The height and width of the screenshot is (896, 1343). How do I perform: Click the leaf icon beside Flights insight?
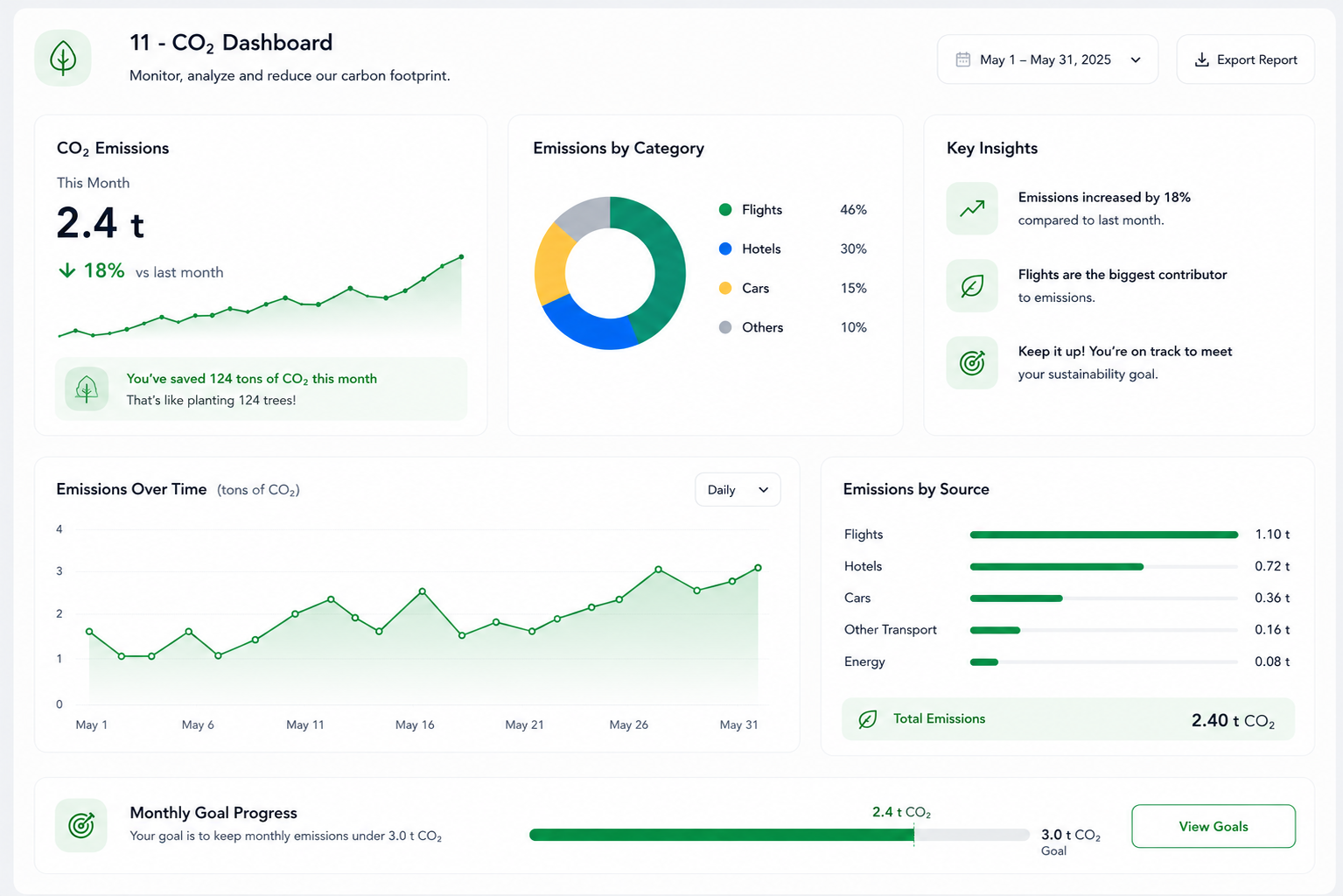pos(972,285)
